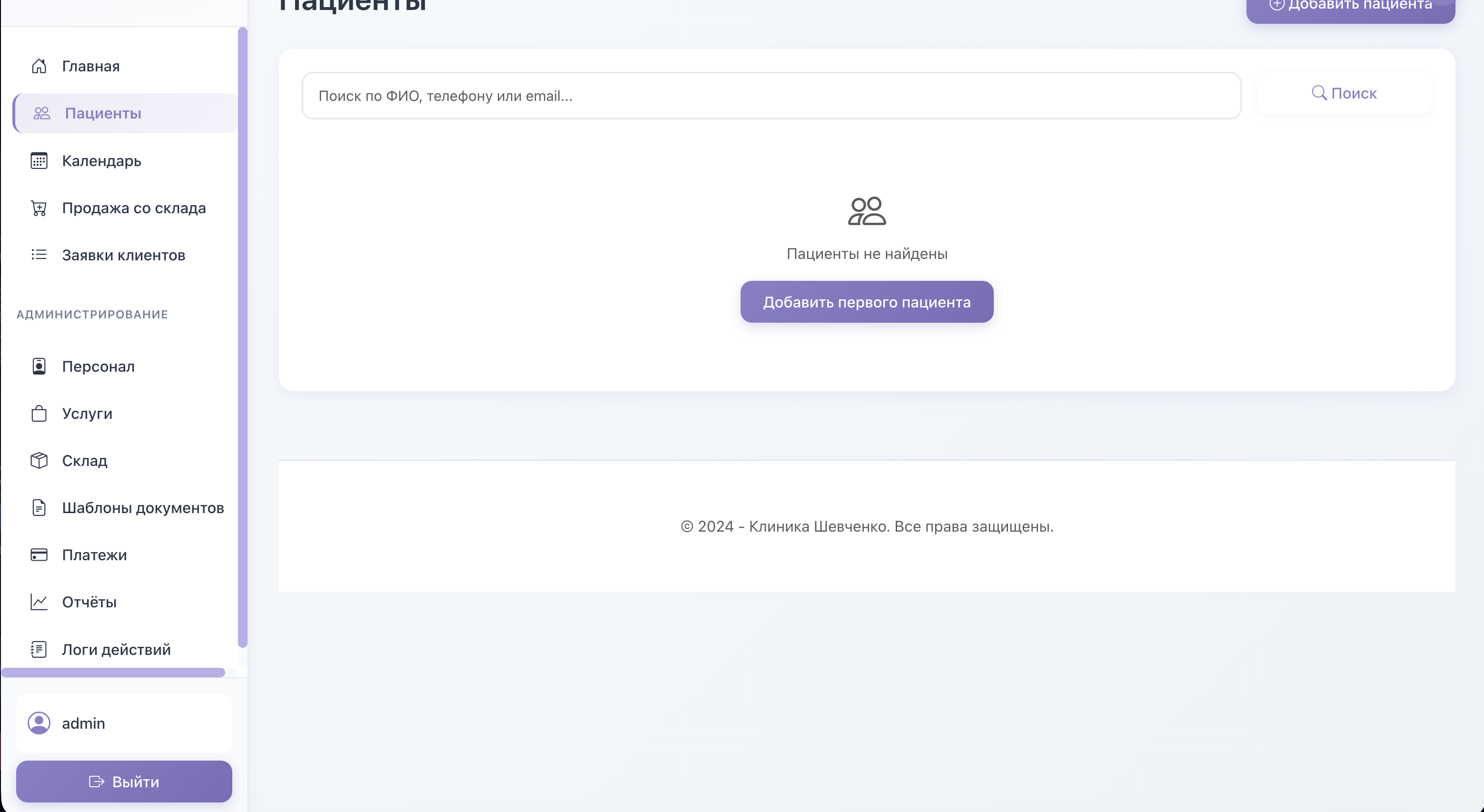
Task: Select the Главная home icon
Action: pyautogui.click(x=39, y=65)
